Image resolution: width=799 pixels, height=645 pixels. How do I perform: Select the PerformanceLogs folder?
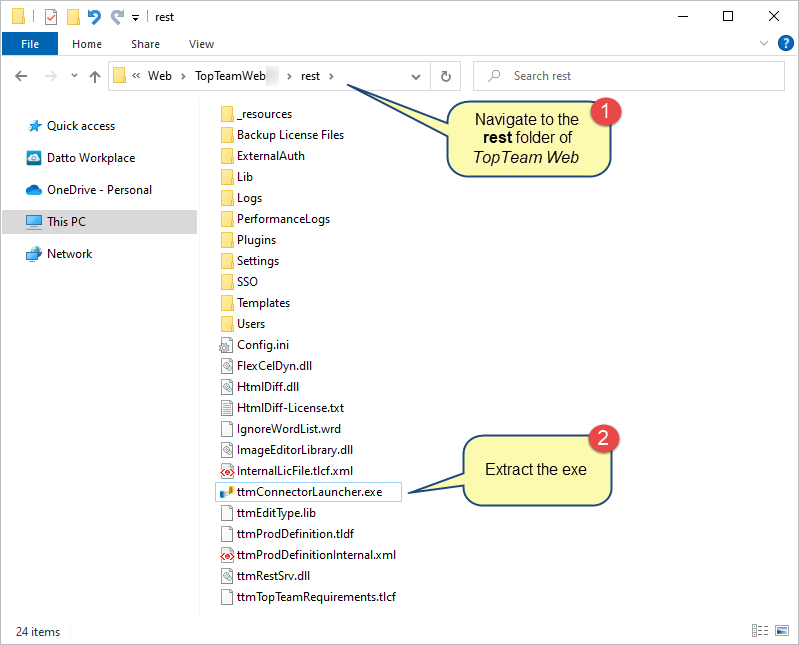coord(276,219)
